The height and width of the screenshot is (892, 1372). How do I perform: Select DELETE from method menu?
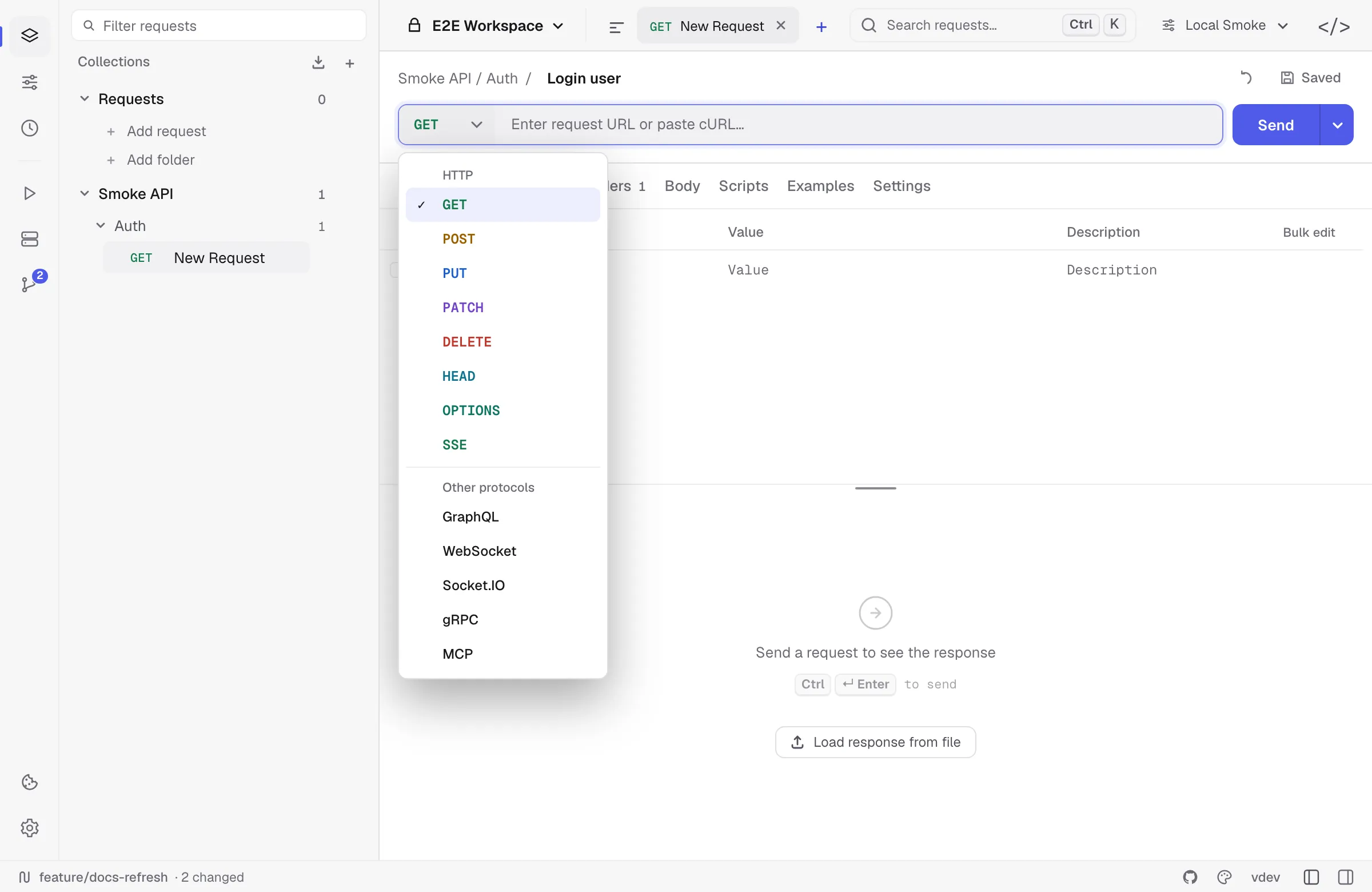502,342
